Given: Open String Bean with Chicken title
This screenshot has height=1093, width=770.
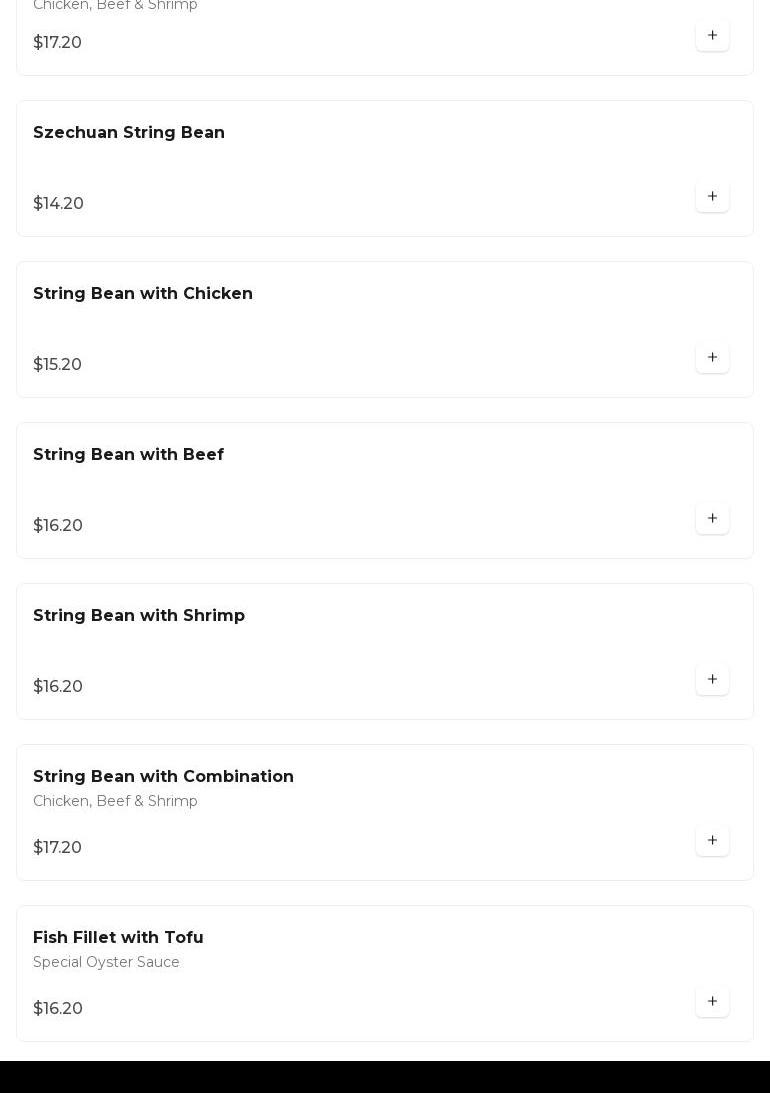Looking at the screenshot, I should 143,294.
